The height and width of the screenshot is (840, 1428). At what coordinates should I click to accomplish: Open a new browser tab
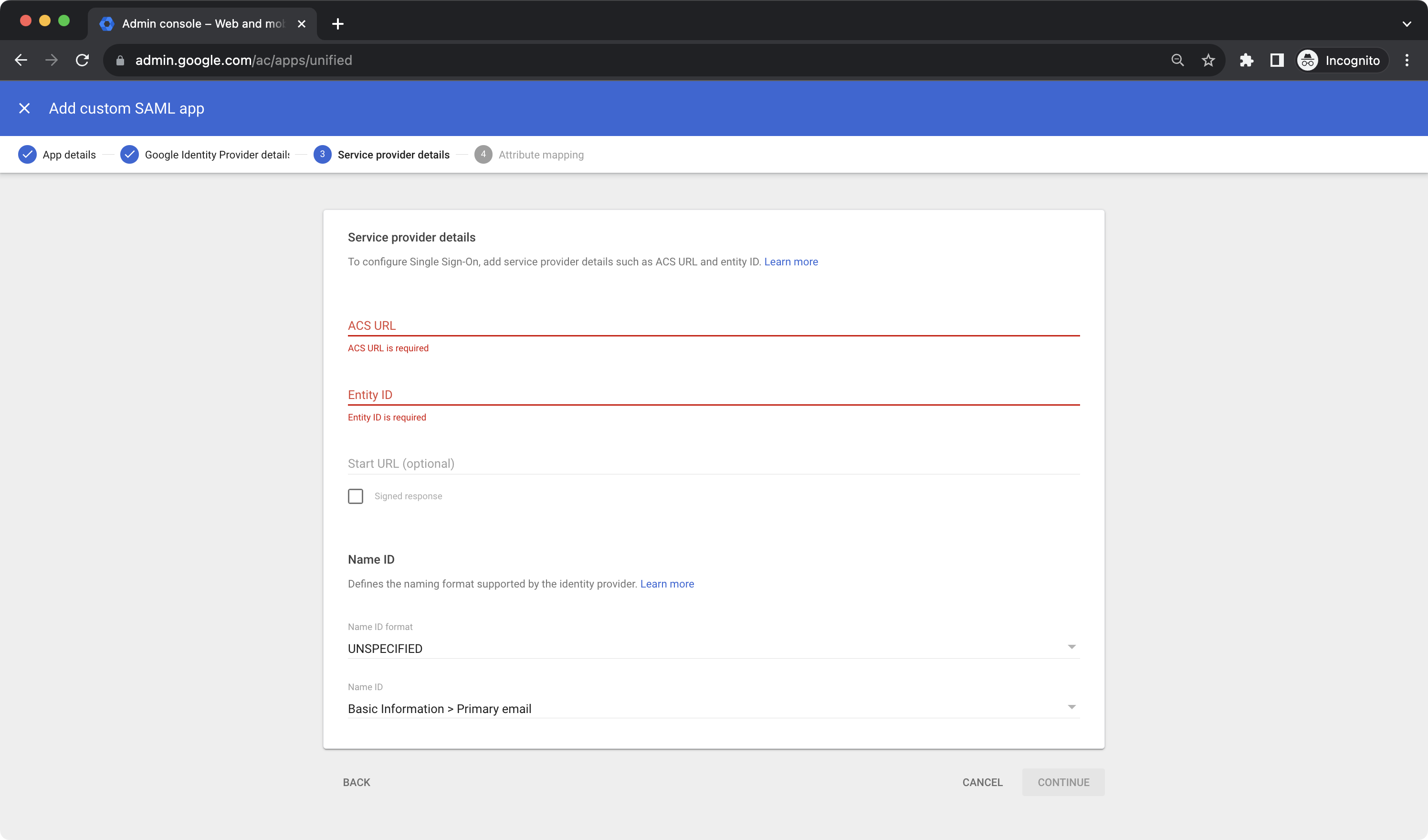click(338, 24)
